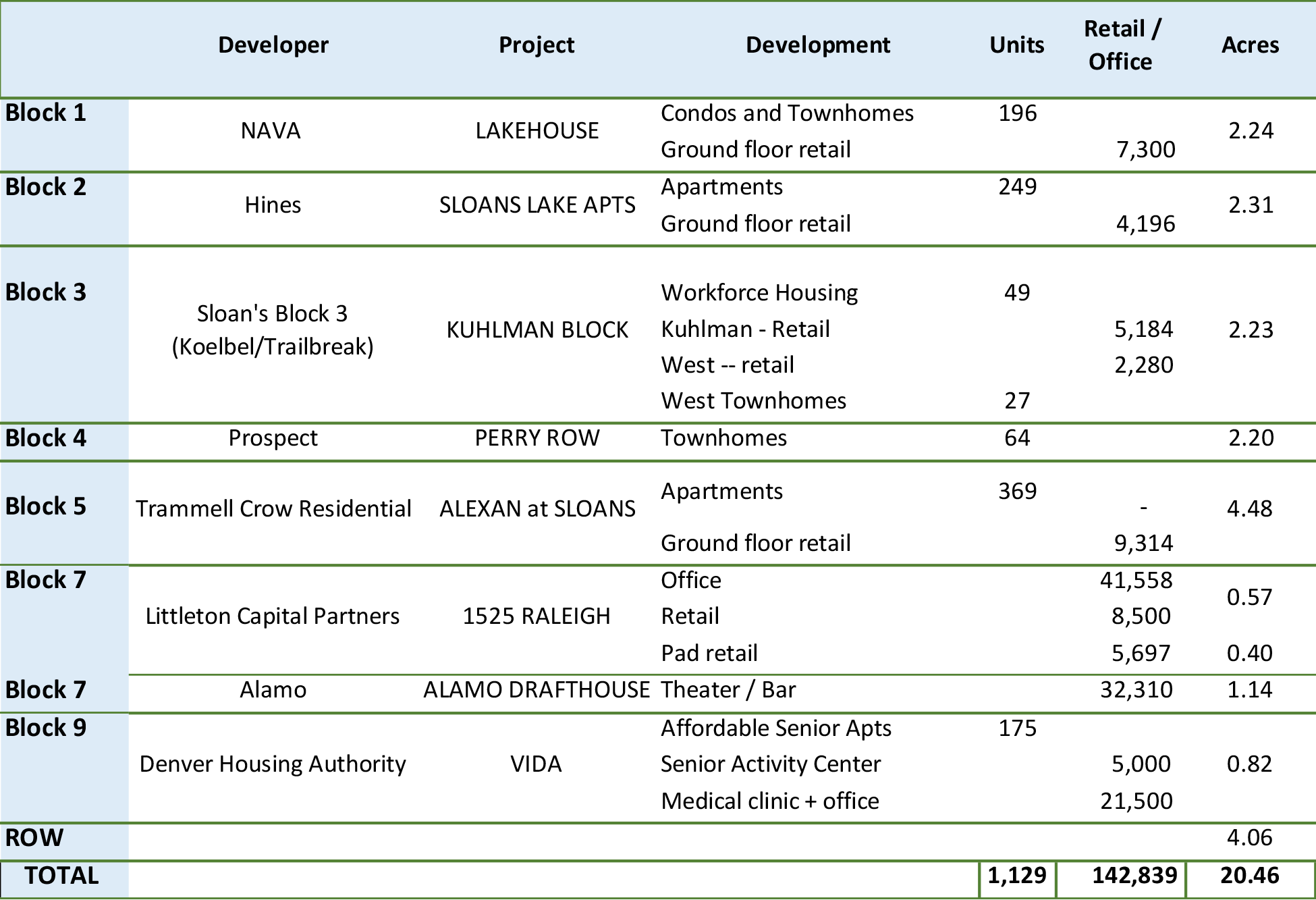Click the Units column header
1316x900 pixels.
coord(1017,45)
